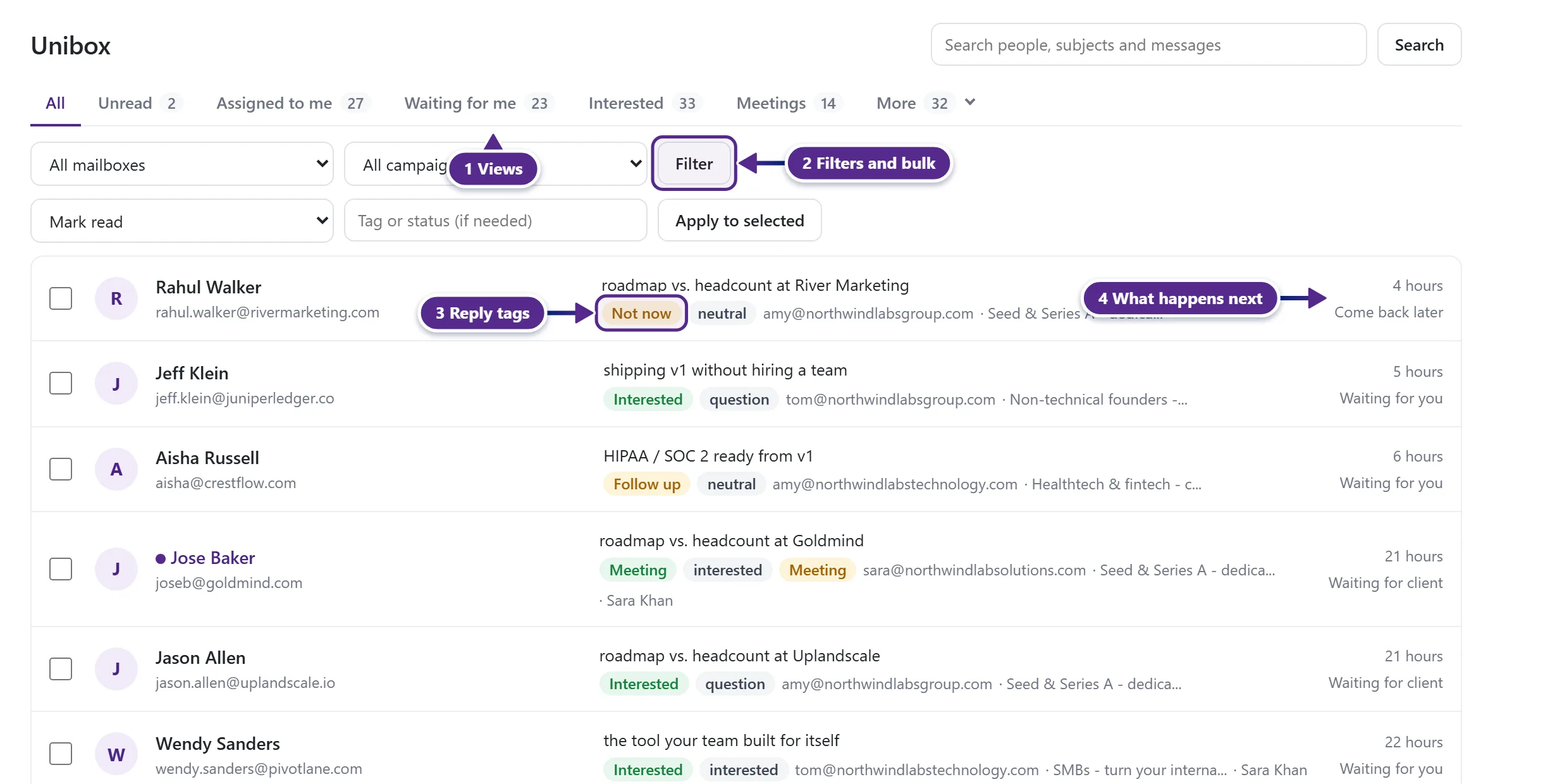Viewport: 1543px width, 784px height.
Task: Click Apply to selected button
Action: 739,221
